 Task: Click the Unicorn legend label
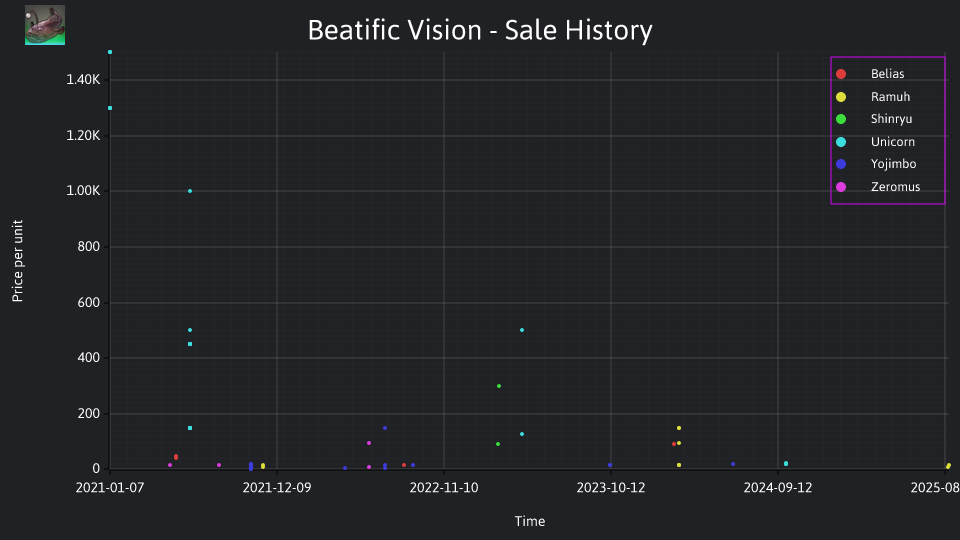pos(893,142)
